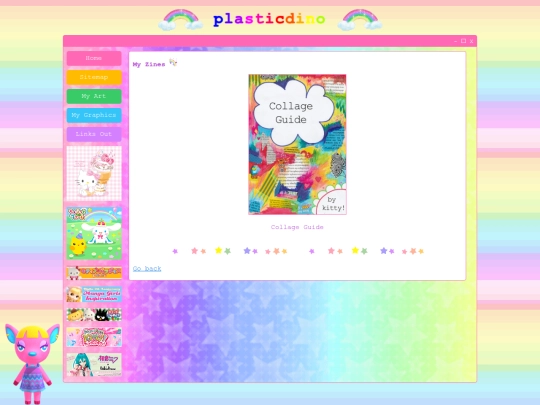Open the pink music-note banner
The width and height of the screenshot is (540, 405).
pos(94,337)
